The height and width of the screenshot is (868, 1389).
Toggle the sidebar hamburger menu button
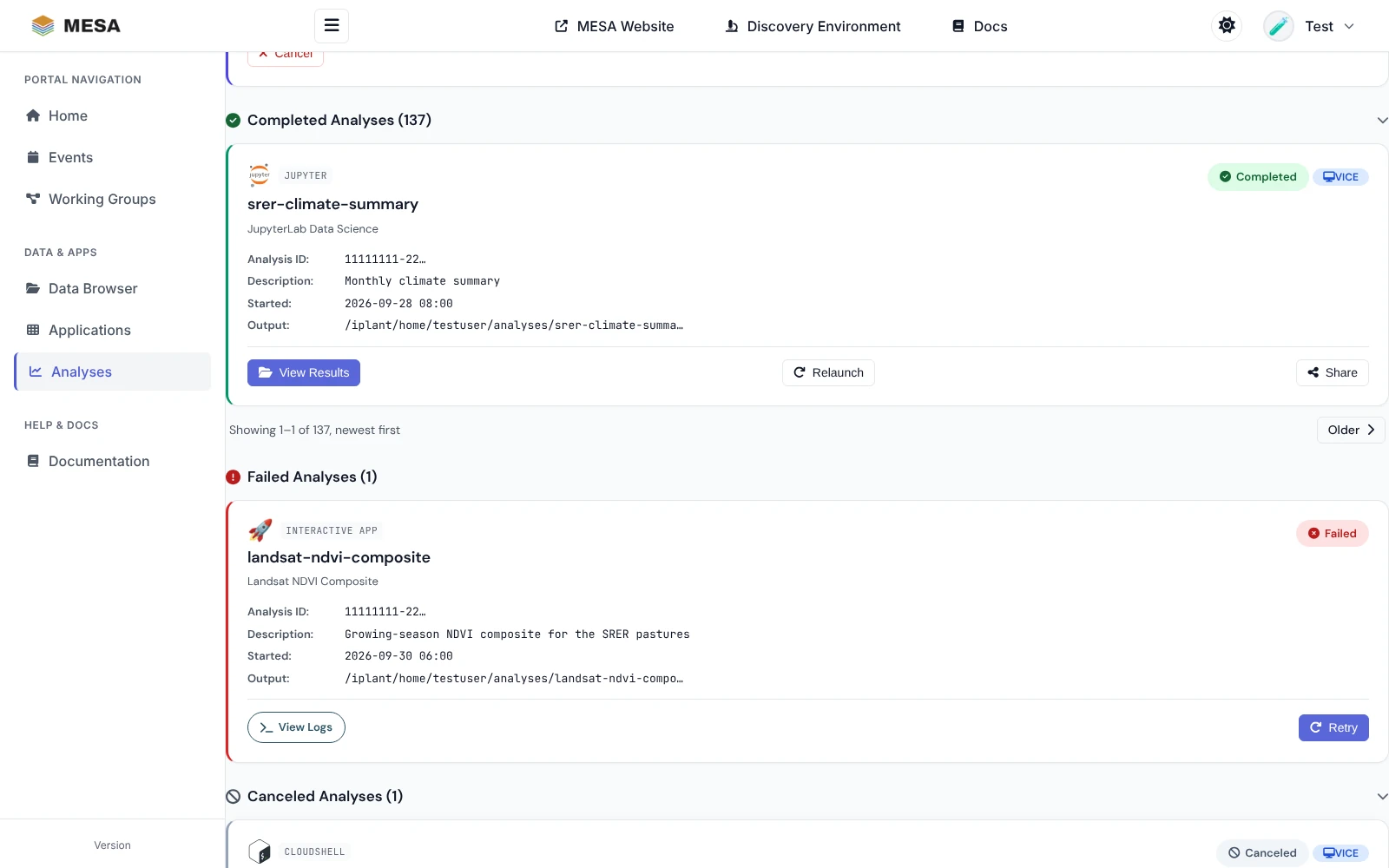[x=332, y=26]
